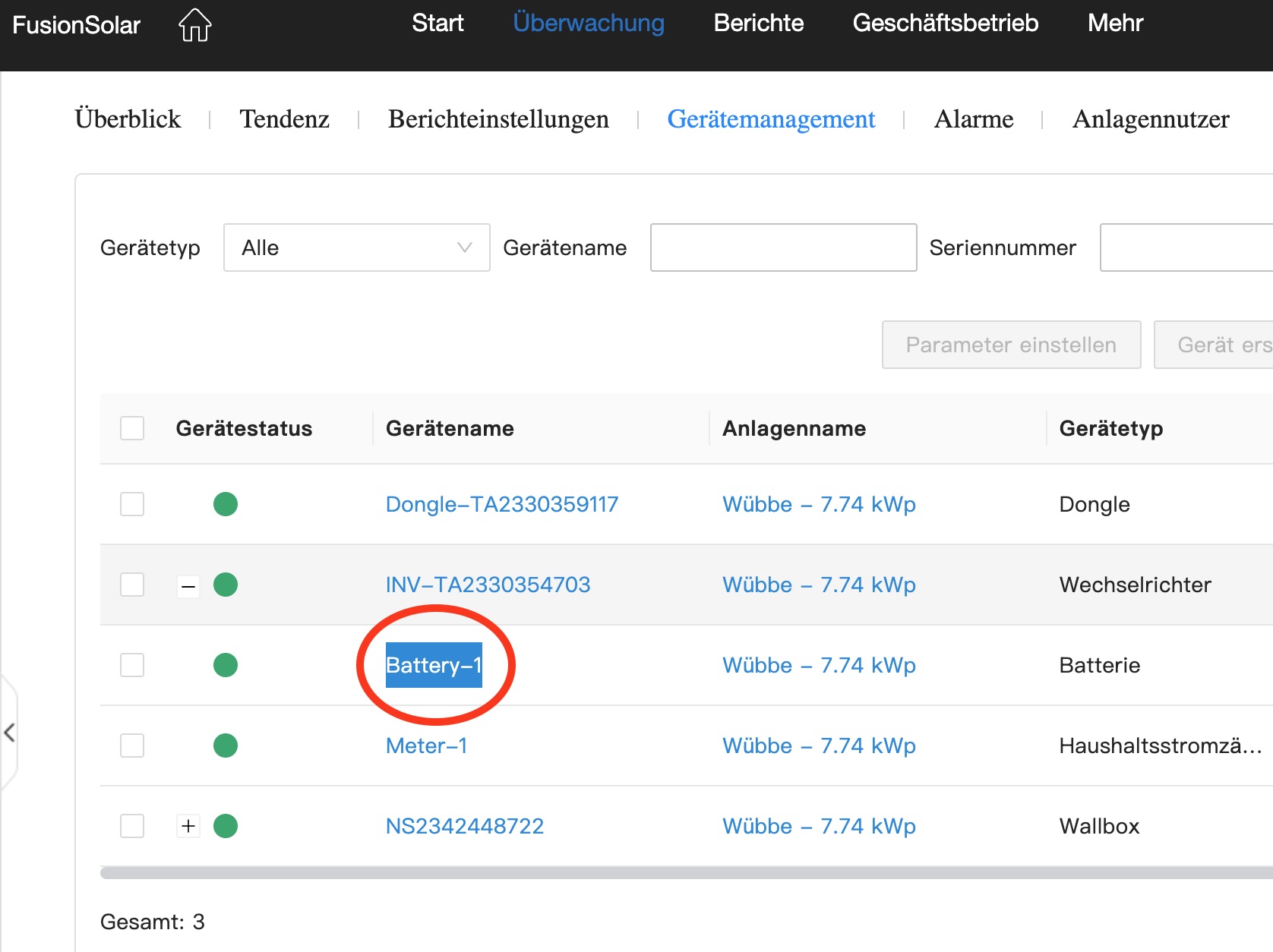This screenshot has width=1273, height=952.
Task: Check the Dongle-TA2330359117 row checkbox
Action: (132, 504)
